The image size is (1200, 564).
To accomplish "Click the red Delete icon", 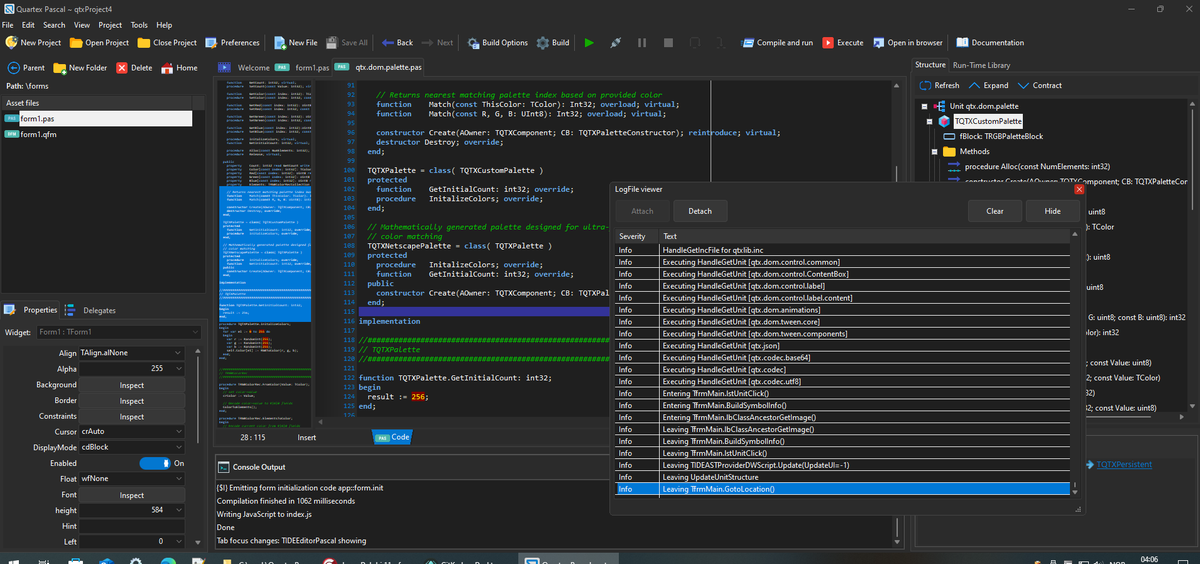I will point(121,68).
